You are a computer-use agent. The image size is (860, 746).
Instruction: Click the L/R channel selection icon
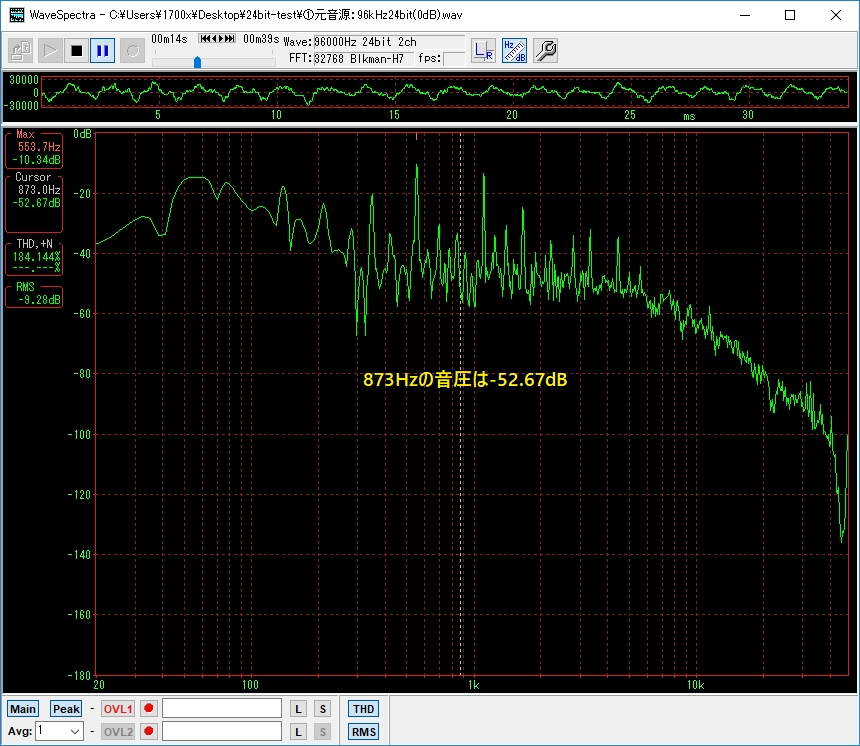(484, 50)
